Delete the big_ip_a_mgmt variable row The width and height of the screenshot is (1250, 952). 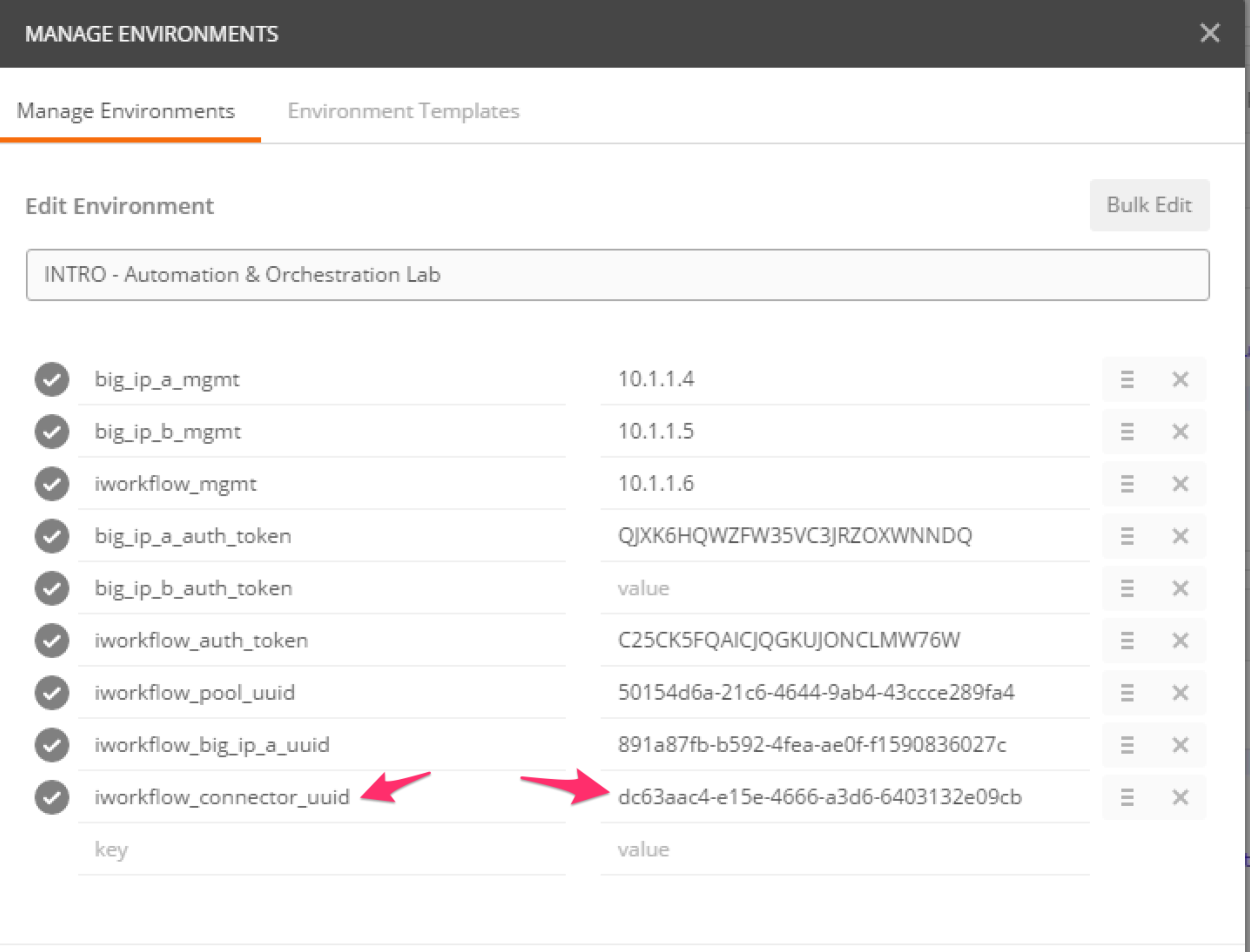coord(1179,379)
